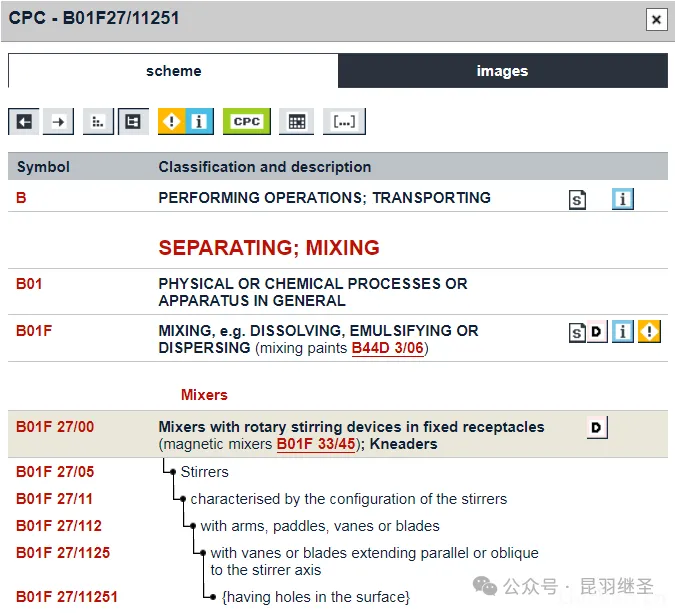
Task: Follow the B44D 3/06 reference link
Action: click(388, 348)
